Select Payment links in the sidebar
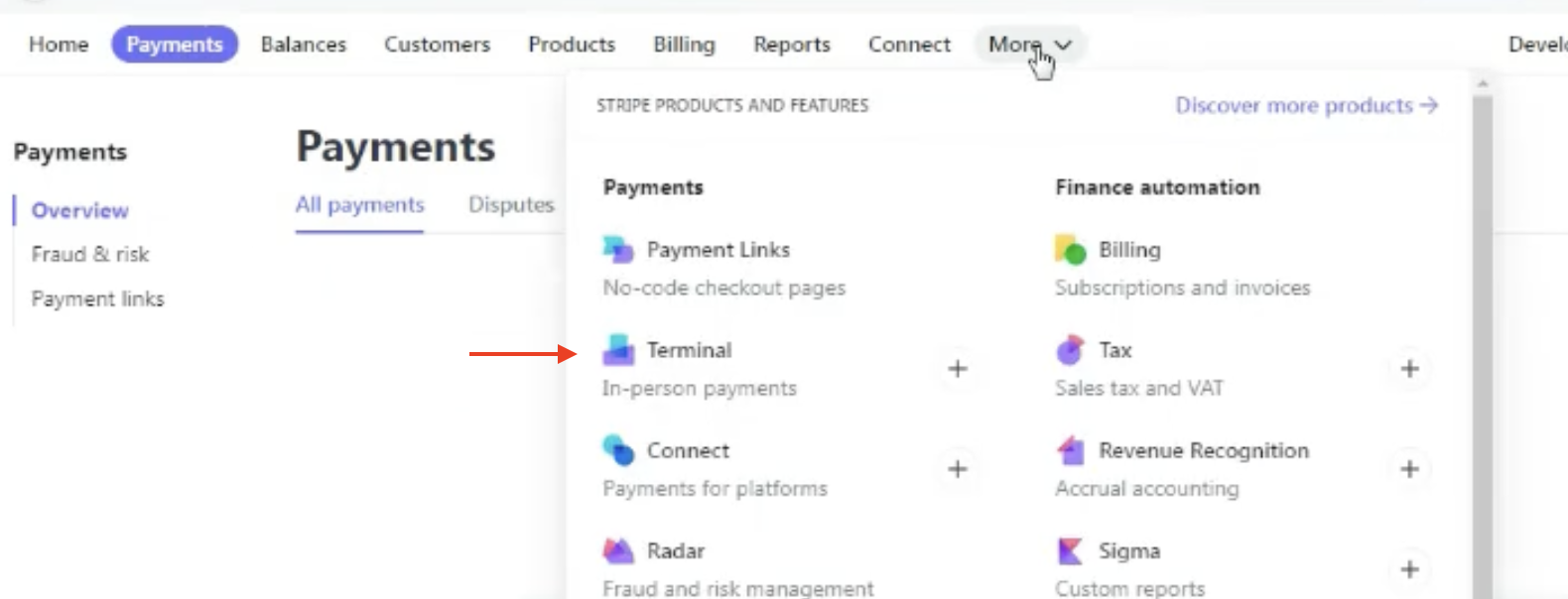Image resolution: width=1568 pixels, height=599 pixels. click(x=98, y=299)
